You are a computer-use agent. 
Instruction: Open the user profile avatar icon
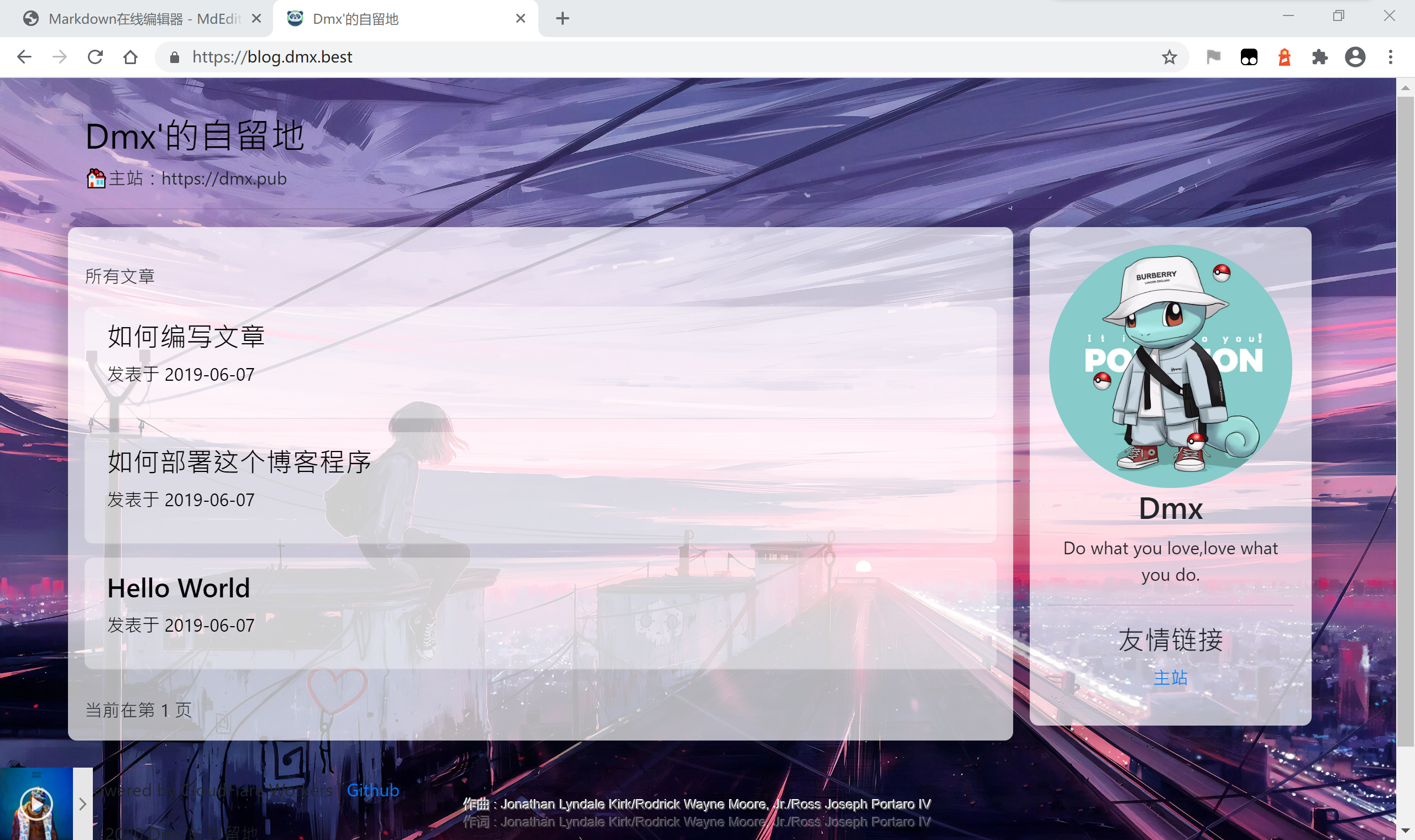tap(1354, 56)
